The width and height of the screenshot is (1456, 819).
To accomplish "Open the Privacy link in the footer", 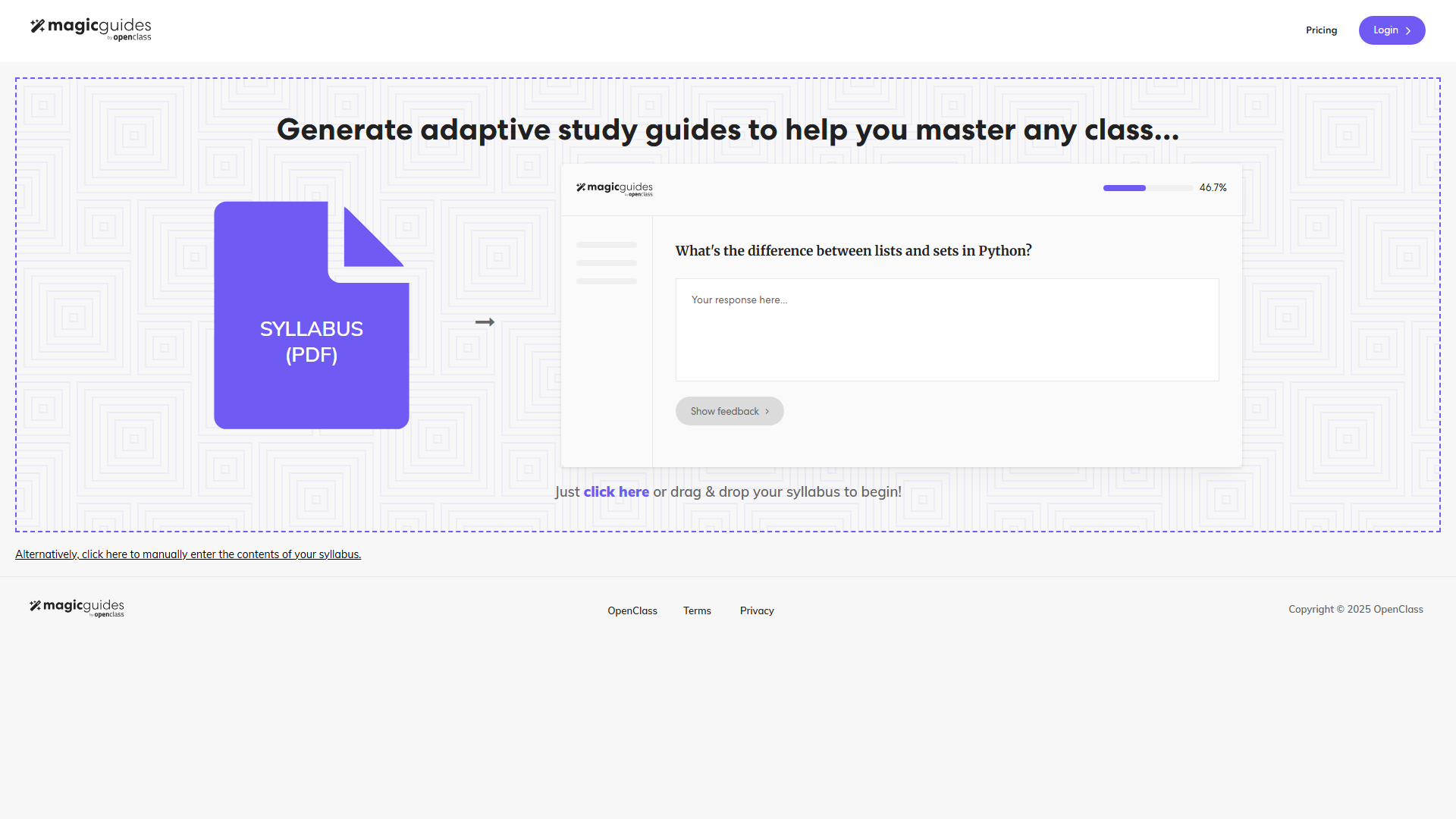I will (756, 610).
